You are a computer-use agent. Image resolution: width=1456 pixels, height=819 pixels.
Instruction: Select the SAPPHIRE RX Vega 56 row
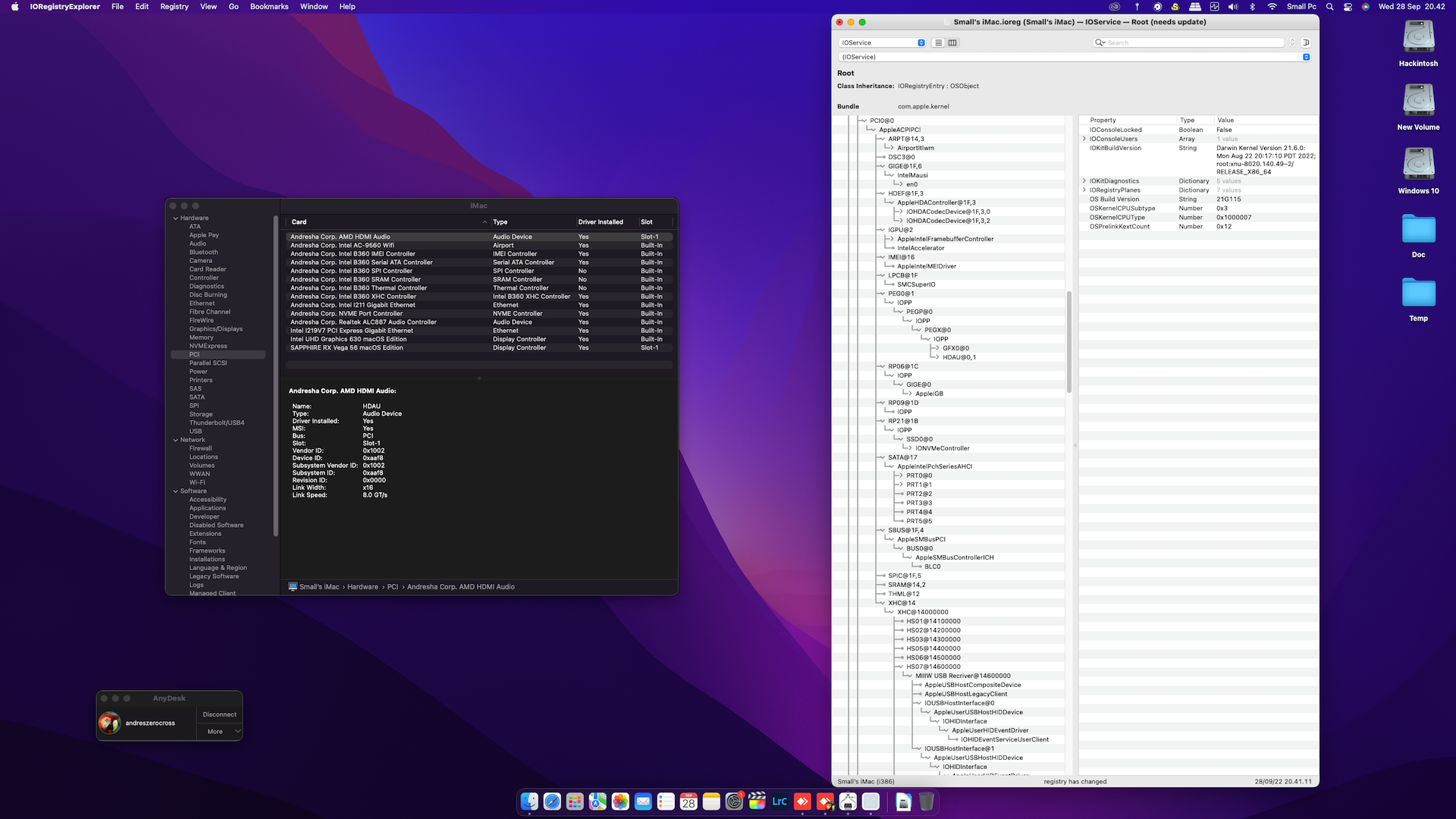pyautogui.click(x=479, y=348)
